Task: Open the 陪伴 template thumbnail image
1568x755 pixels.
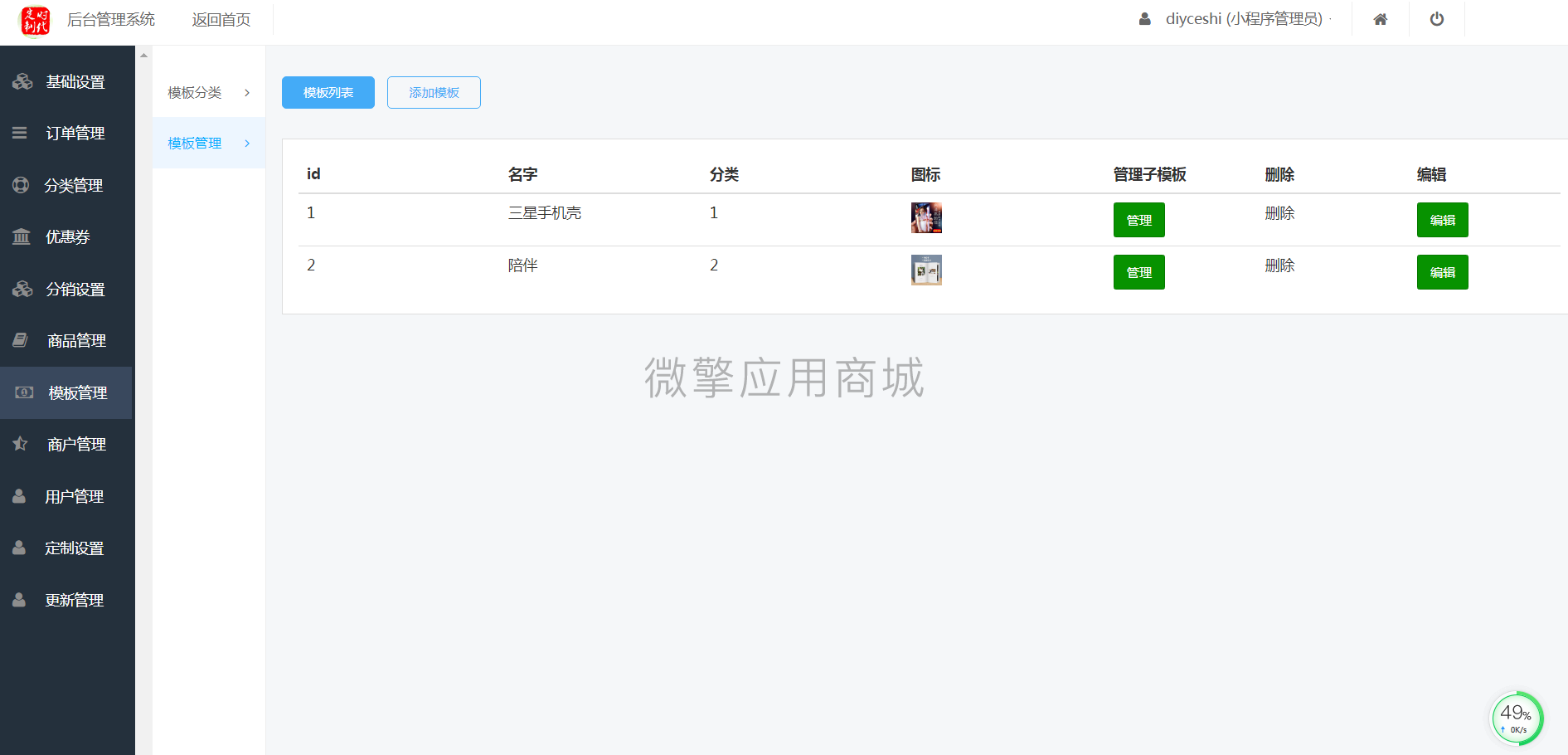Action: pyautogui.click(x=926, y=270)
